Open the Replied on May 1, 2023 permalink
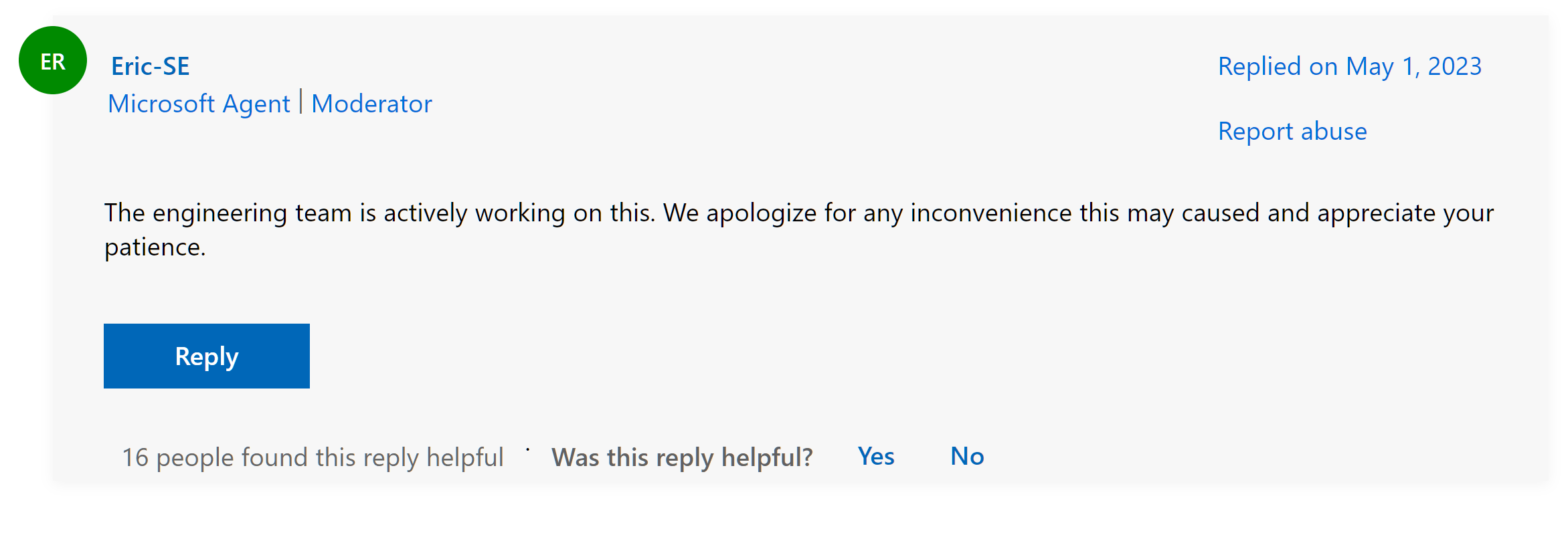 (1350, 66)
